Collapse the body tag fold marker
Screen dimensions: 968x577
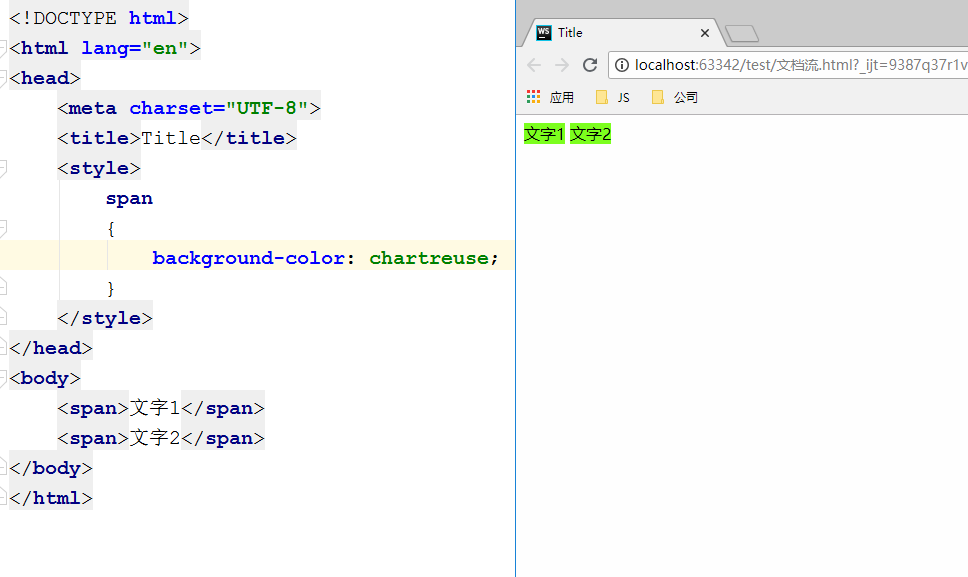tap(2, 378)
